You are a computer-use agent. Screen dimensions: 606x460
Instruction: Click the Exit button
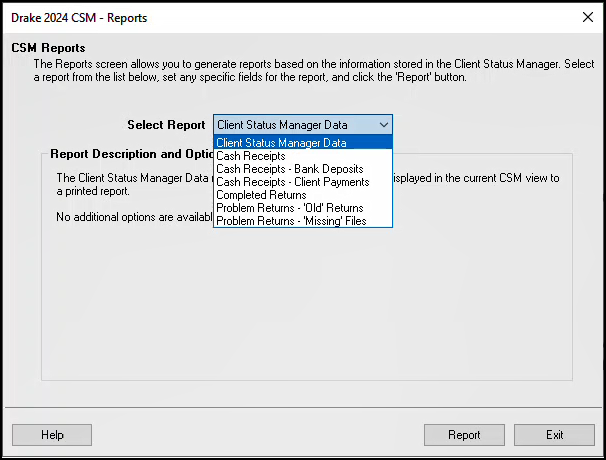tap(554, 435)
